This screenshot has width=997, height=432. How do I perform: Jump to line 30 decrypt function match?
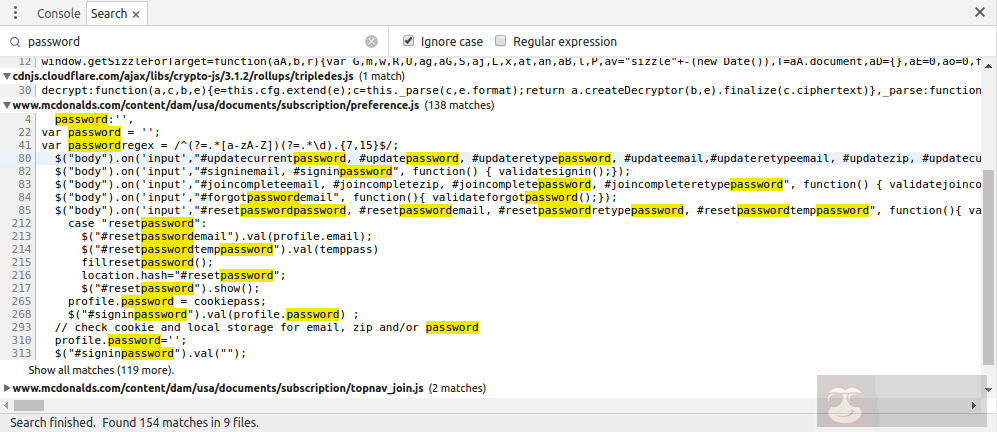click(x=400, y=90)
